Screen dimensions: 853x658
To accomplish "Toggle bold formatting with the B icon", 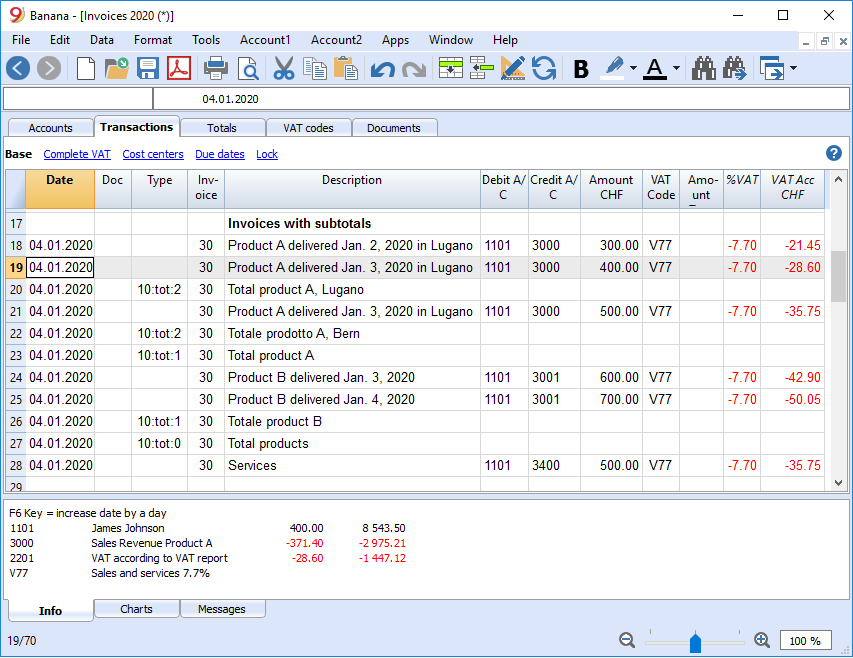I will [581, 69].
